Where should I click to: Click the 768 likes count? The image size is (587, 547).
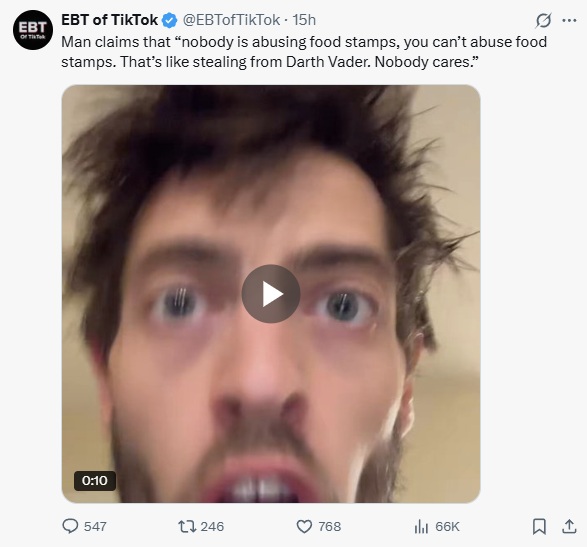click(329, 526)
